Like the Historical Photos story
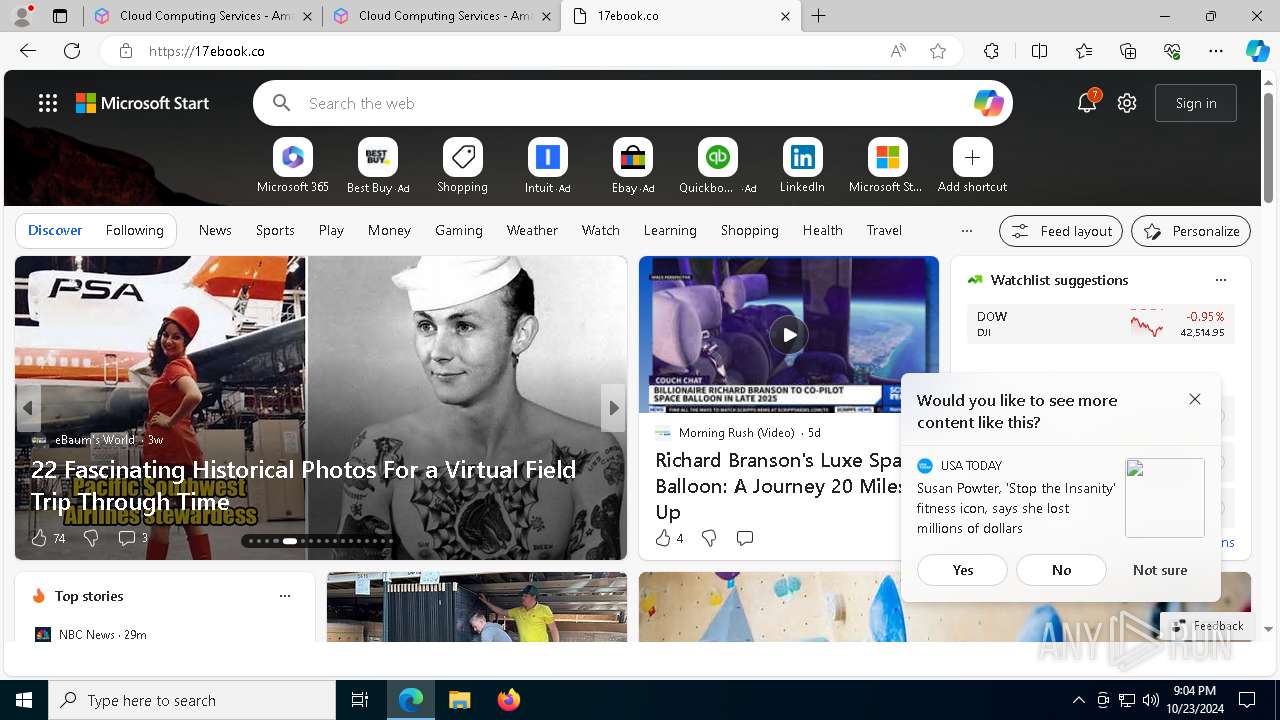The image size is (1280, 720). click(x=39, y=538)
